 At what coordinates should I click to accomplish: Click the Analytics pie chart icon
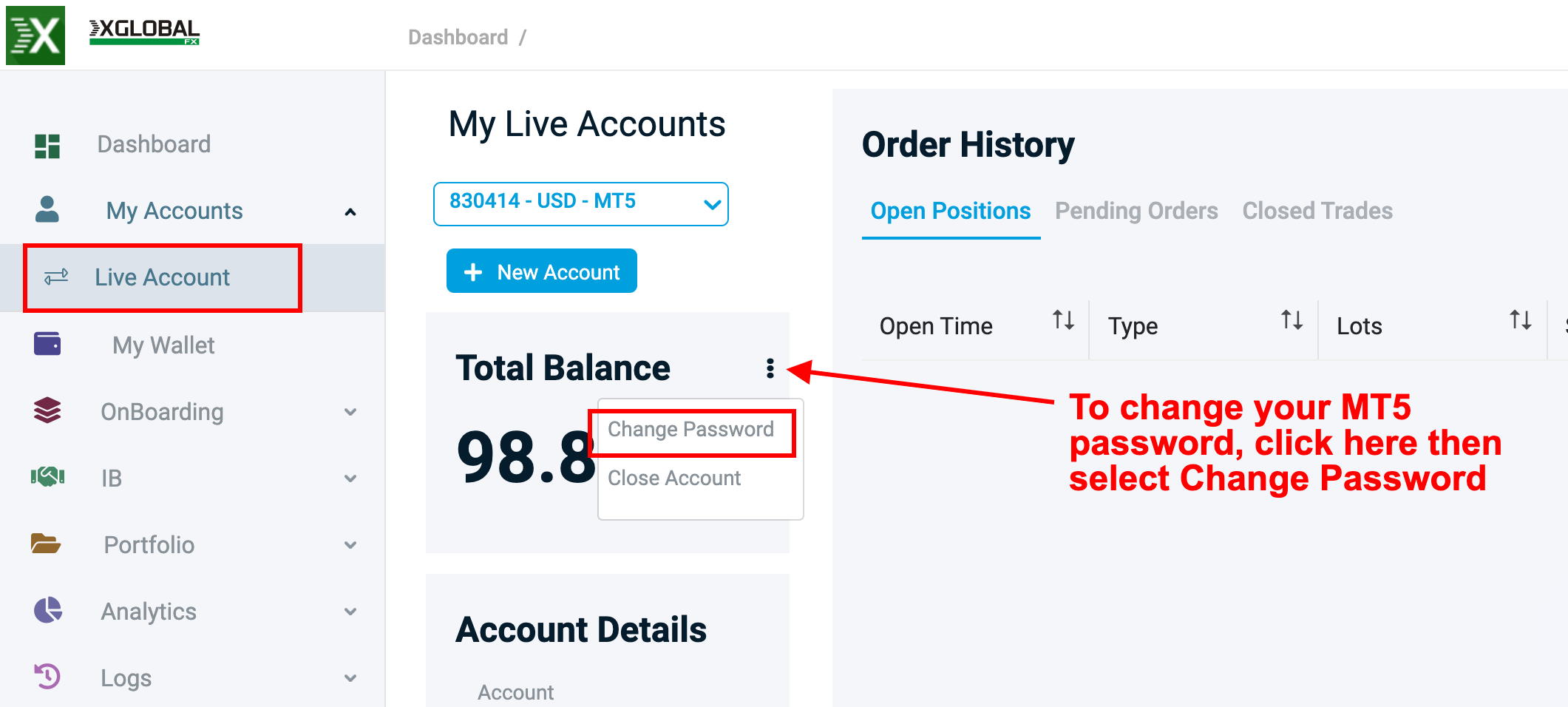(48, 610)
